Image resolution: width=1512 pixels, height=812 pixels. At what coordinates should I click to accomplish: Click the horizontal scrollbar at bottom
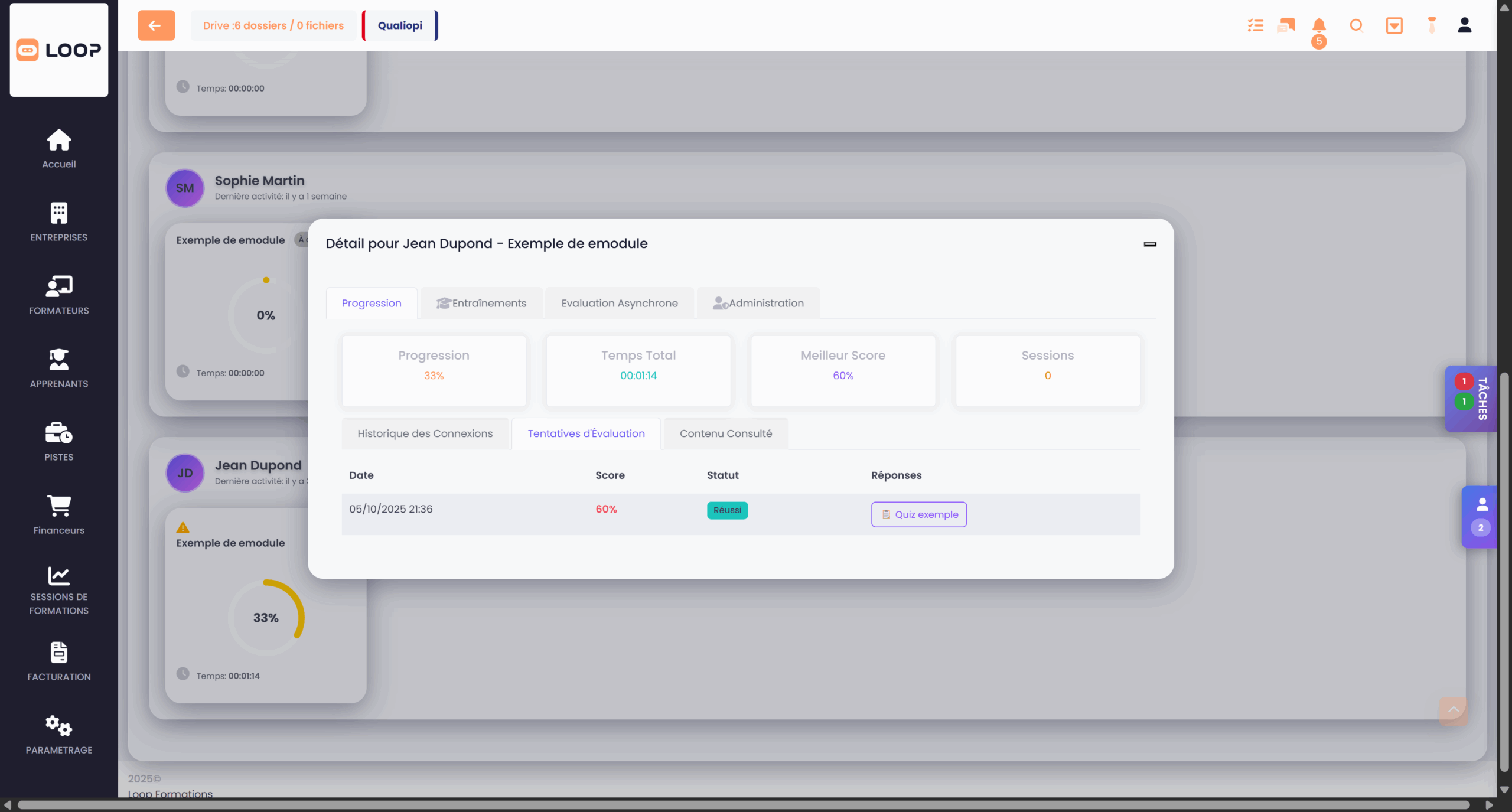(x=743, y=804)
